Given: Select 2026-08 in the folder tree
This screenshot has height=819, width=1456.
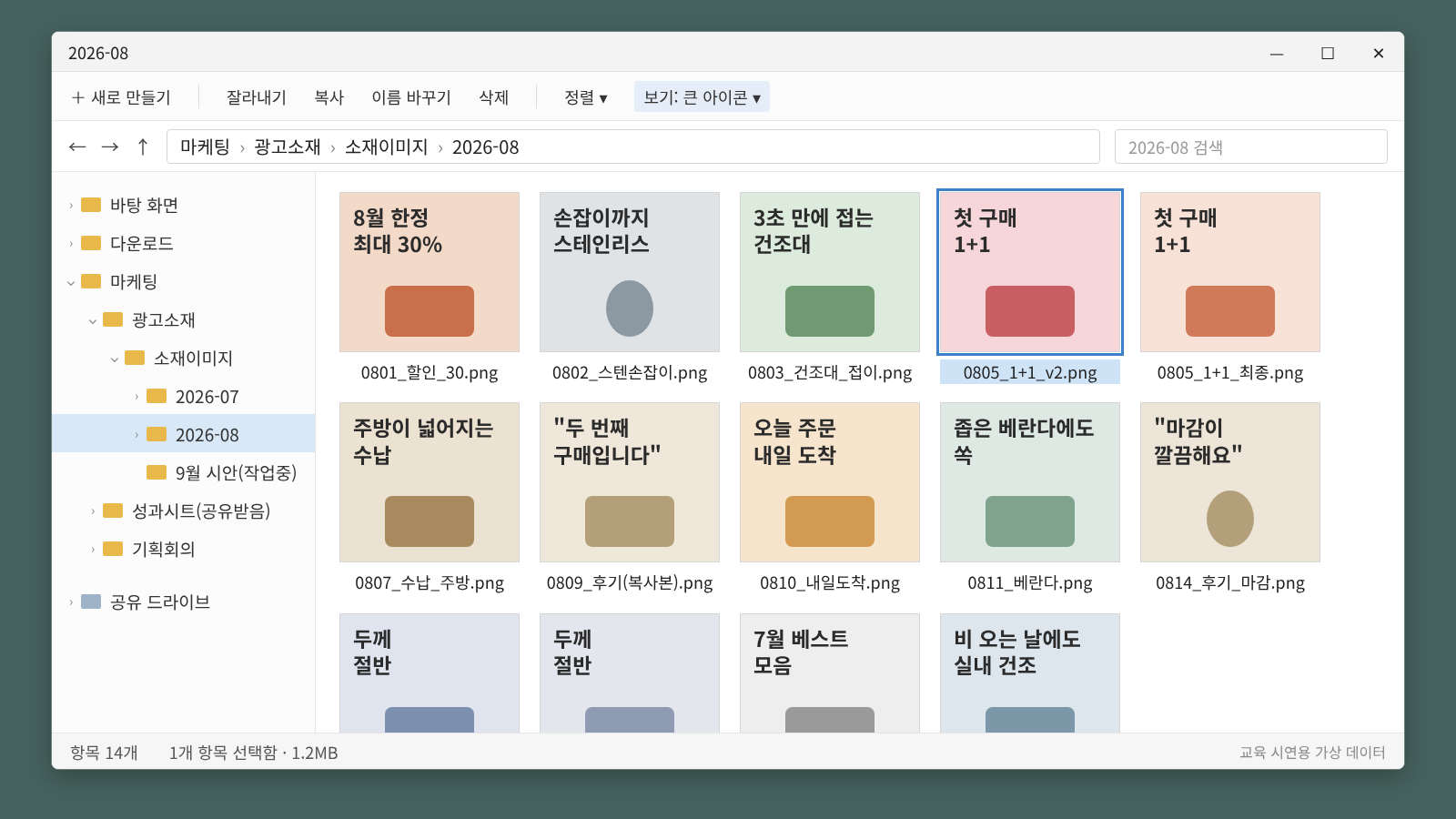Looking at the screenshot, I should click(x=184, y=434).
